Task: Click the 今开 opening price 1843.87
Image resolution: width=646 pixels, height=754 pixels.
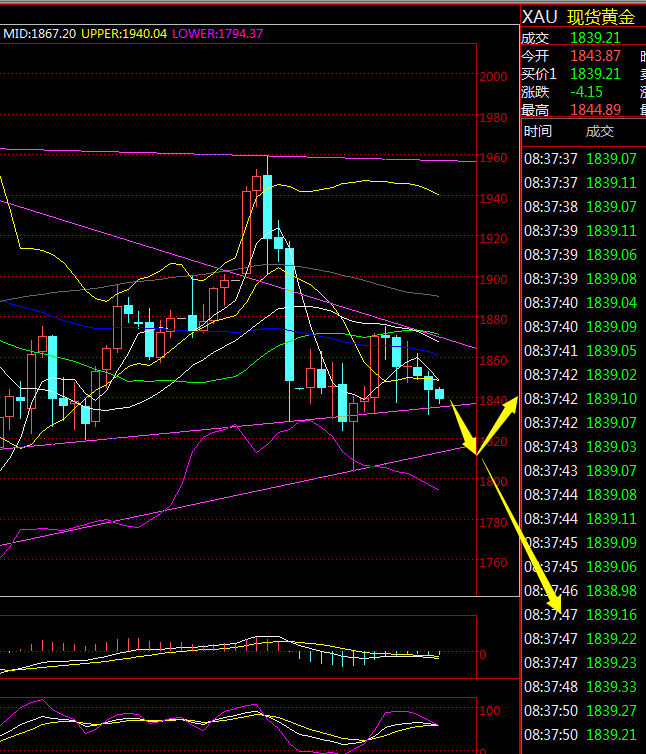Action: 595,56
